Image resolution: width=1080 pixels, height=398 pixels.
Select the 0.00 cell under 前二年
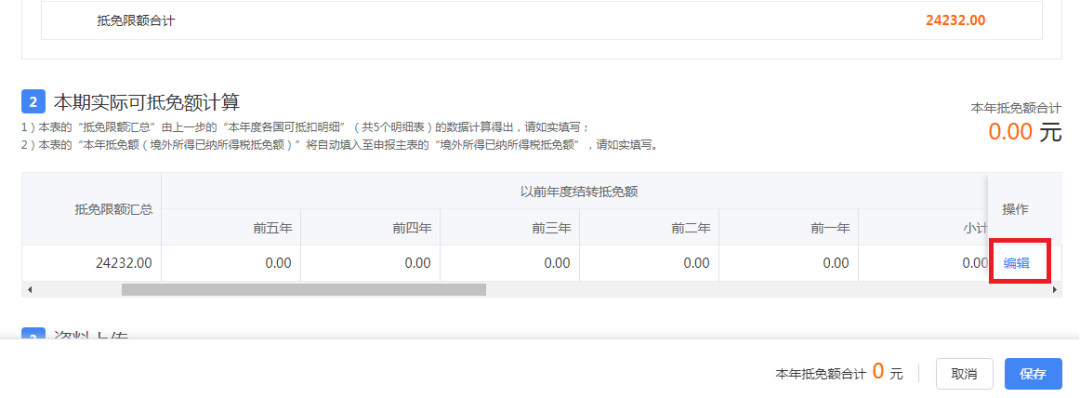coord(649,263)
